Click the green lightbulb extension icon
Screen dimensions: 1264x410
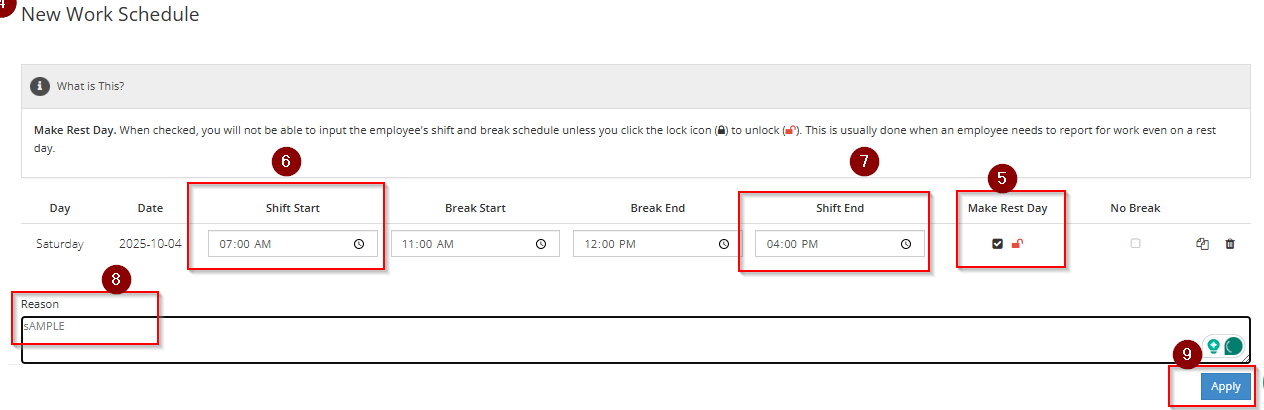point(1213,346)
